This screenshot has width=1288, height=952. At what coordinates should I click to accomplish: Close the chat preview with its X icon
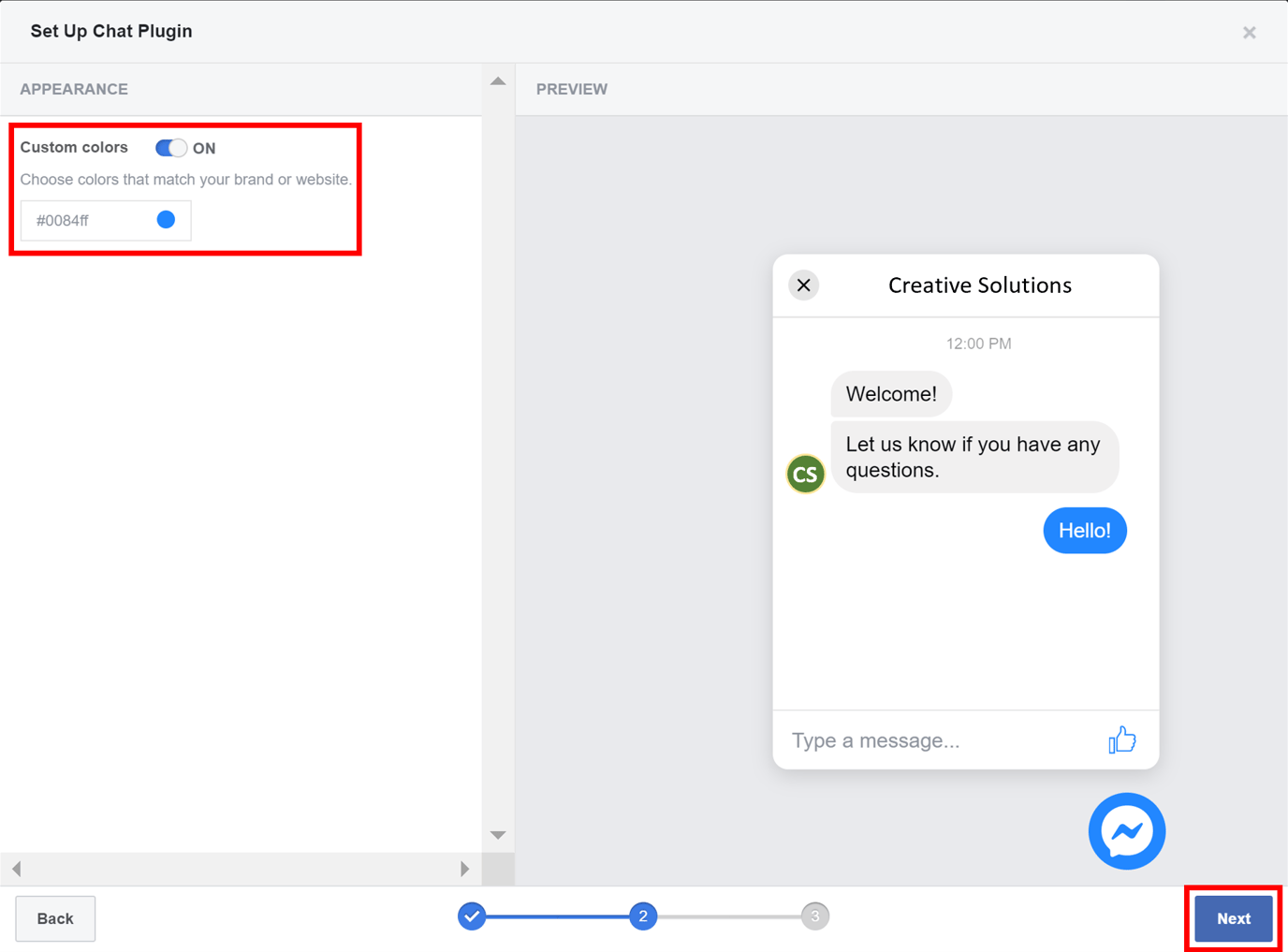click(x=803, y=285)
